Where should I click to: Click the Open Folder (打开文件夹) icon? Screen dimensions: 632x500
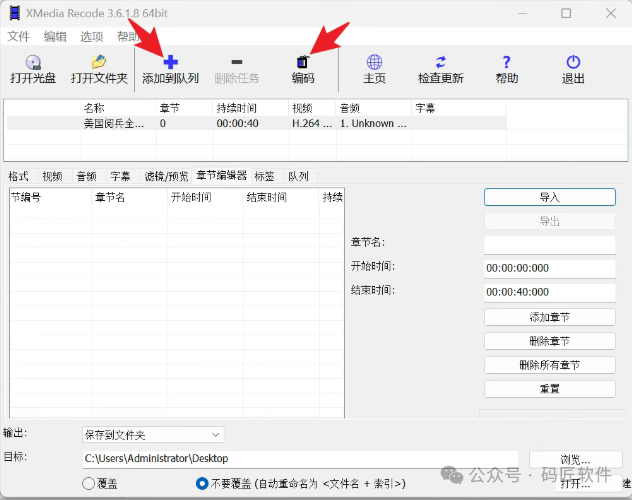coord(99,62)
